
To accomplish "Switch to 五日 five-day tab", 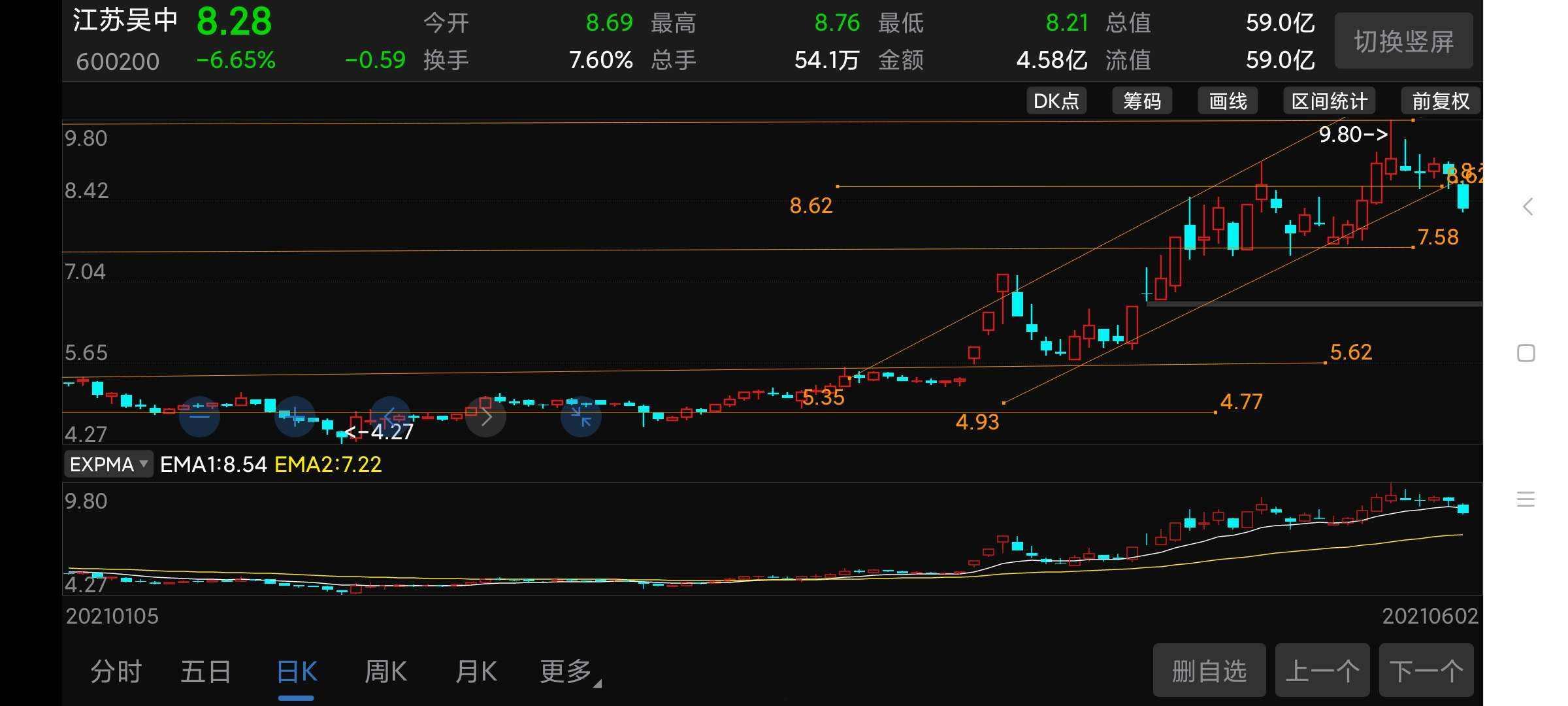I will tap(206, 671).
